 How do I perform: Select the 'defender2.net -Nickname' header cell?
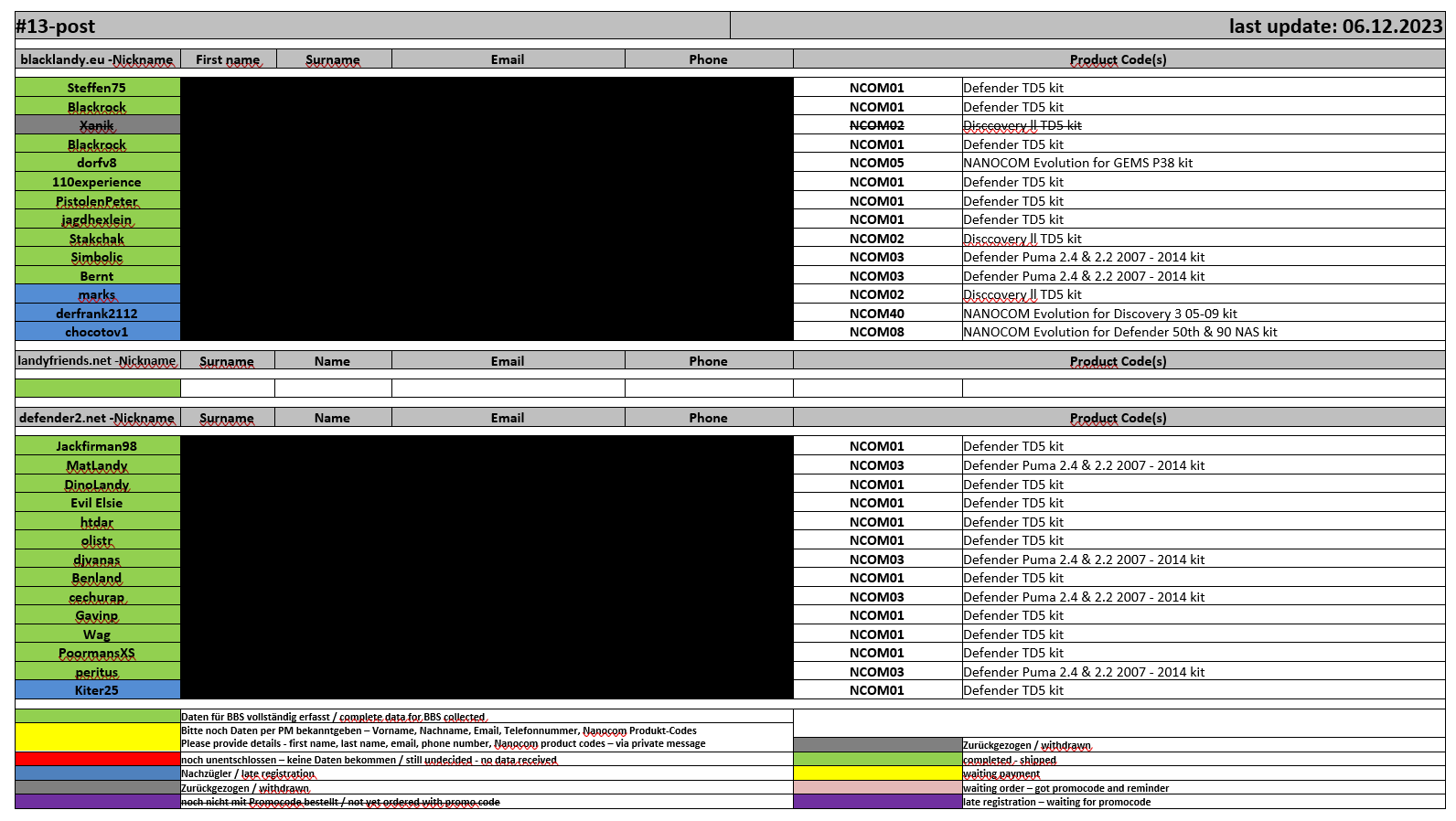(x=98, y=418)
